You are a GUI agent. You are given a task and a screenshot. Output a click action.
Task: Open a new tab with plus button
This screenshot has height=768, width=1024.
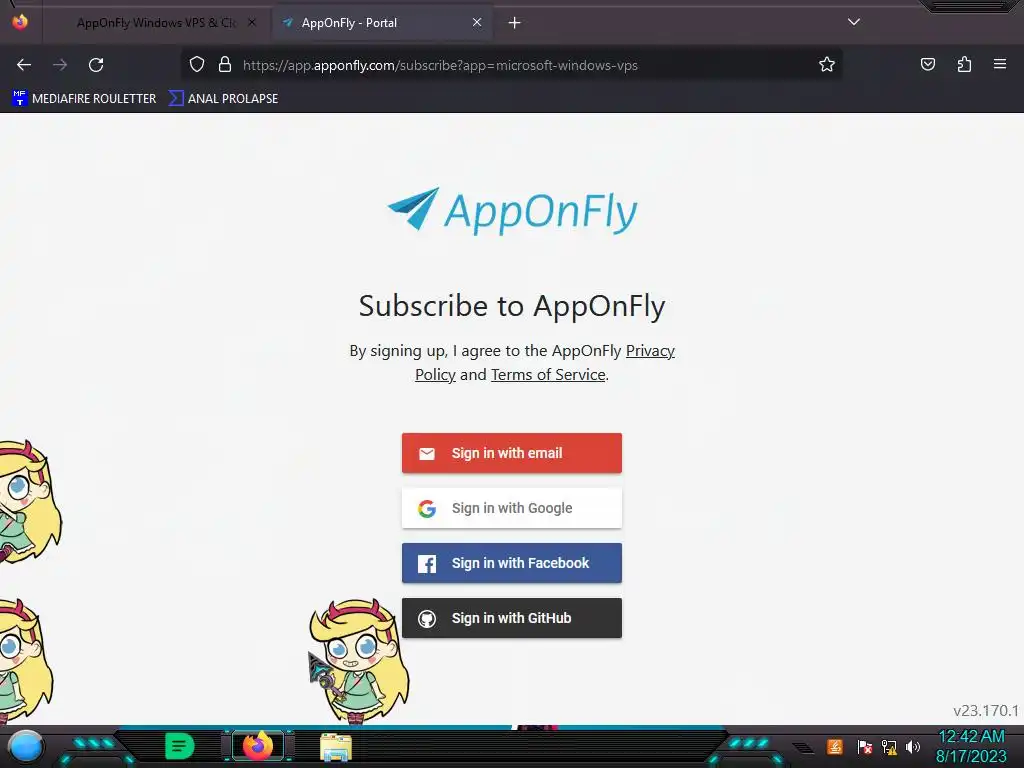pos(515,23)
